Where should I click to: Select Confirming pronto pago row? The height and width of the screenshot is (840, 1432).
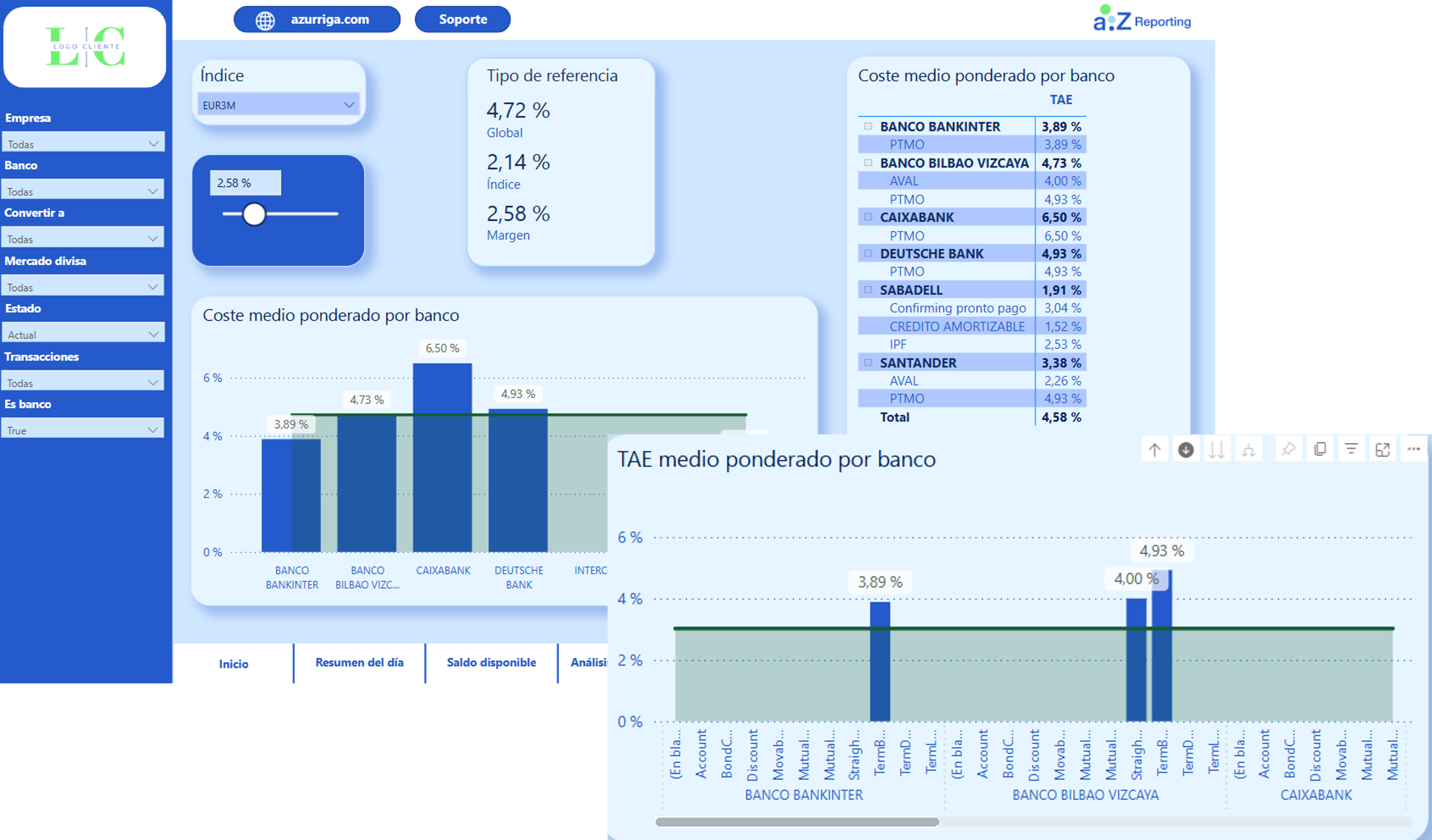972,308
